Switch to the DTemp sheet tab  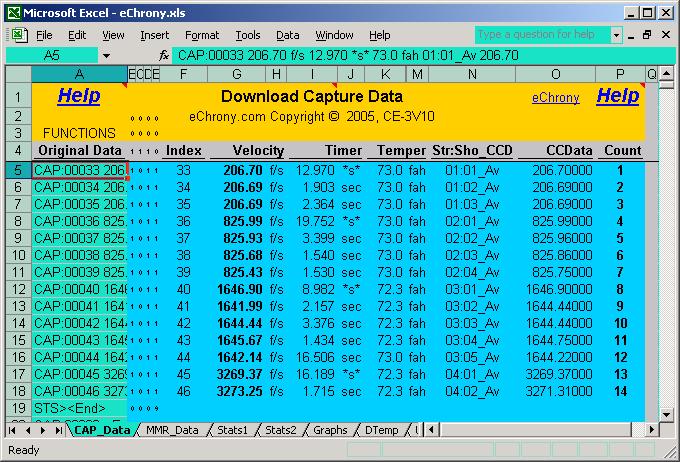point(382,430)
